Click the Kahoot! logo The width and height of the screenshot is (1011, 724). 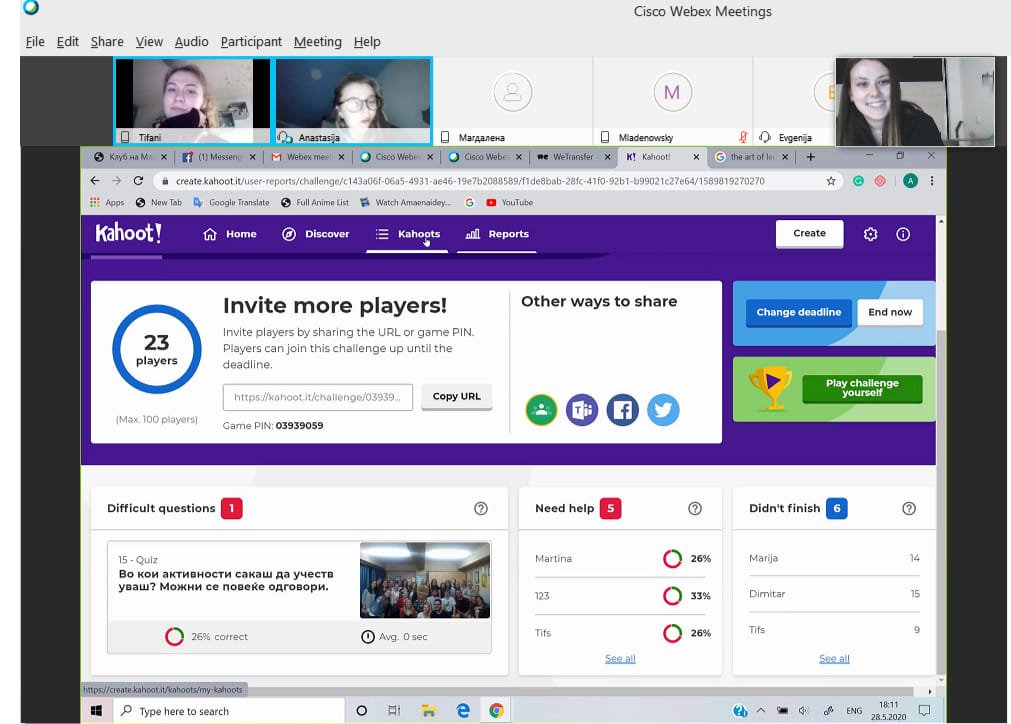[x=128, y=233]
